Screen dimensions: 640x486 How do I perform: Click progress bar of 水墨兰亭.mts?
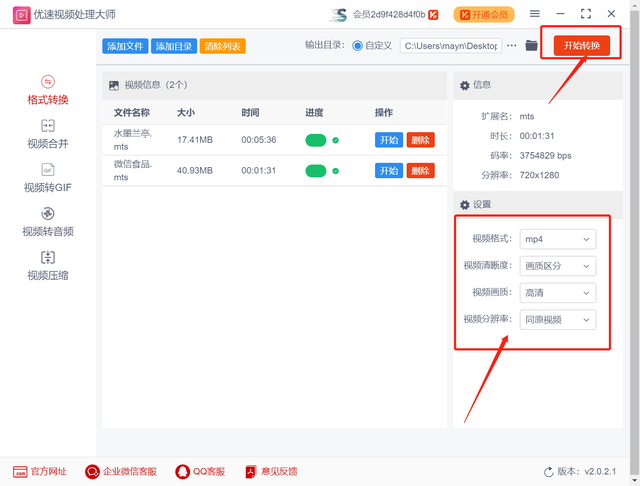pos(317,140)
